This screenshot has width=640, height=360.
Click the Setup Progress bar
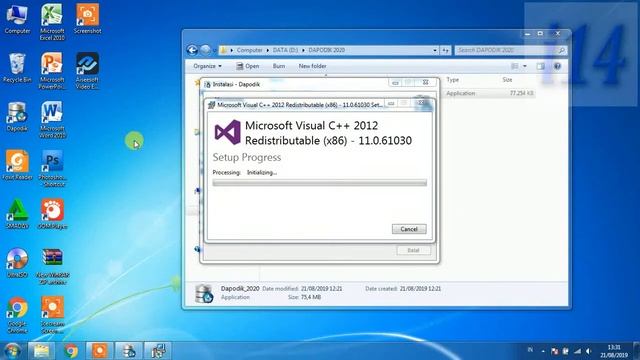[x=320, y=183]
